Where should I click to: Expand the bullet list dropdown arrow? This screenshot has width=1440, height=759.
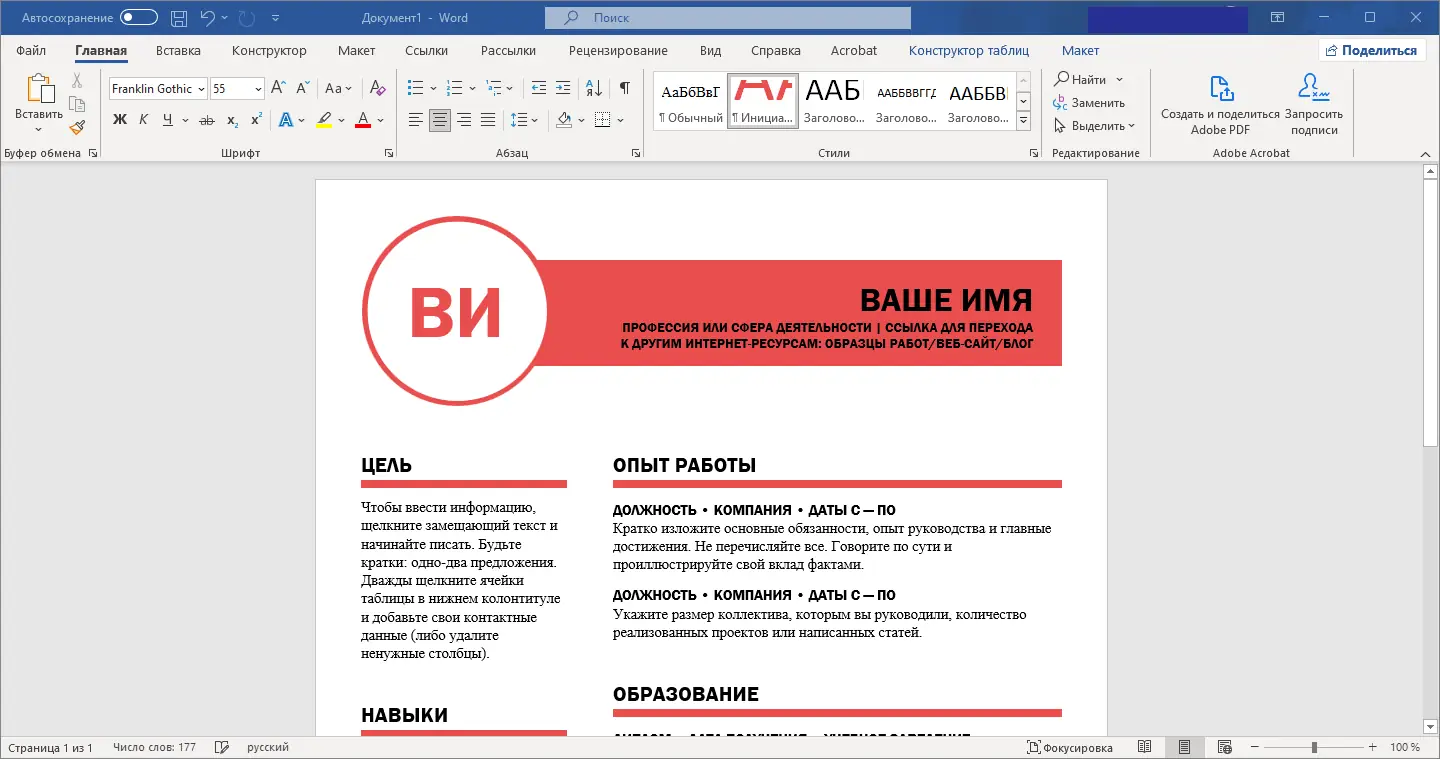coord(431,88)
